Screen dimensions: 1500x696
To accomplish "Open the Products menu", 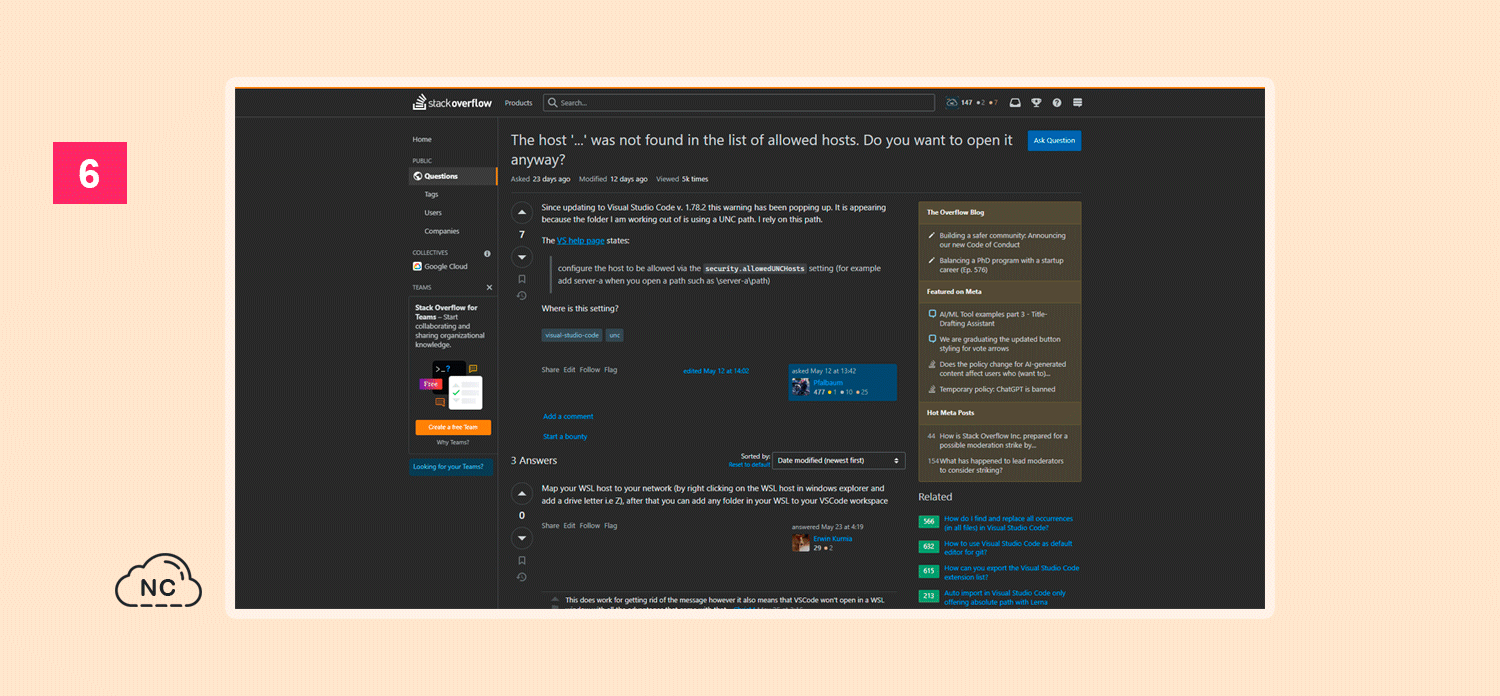I will pyautogui.click(x=518, y=103).
